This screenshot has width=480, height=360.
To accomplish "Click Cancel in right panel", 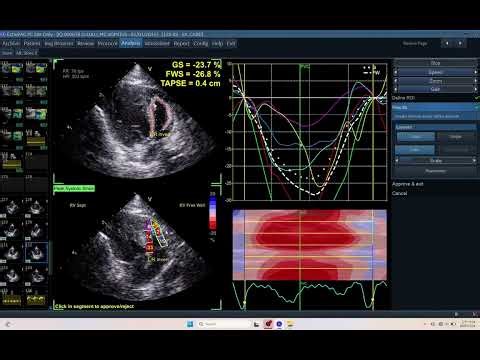I will 399,193.
